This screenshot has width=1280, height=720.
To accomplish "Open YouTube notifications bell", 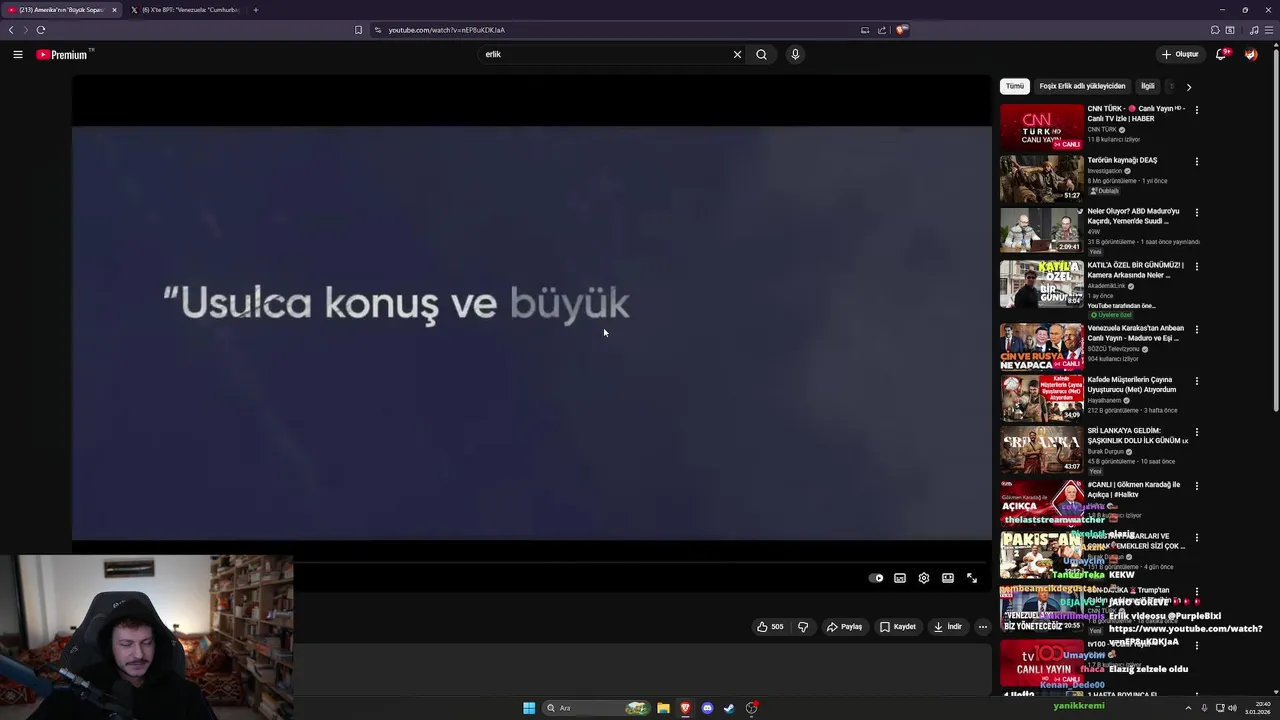I will (1221, 54).
